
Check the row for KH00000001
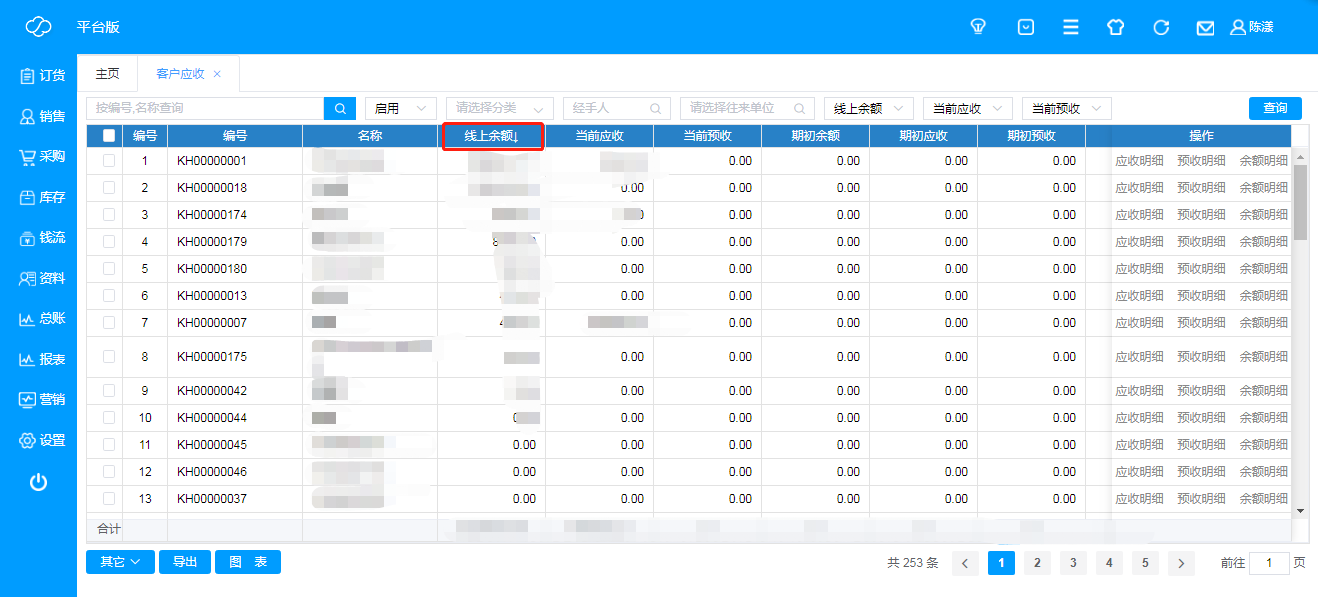coord(109,160)
